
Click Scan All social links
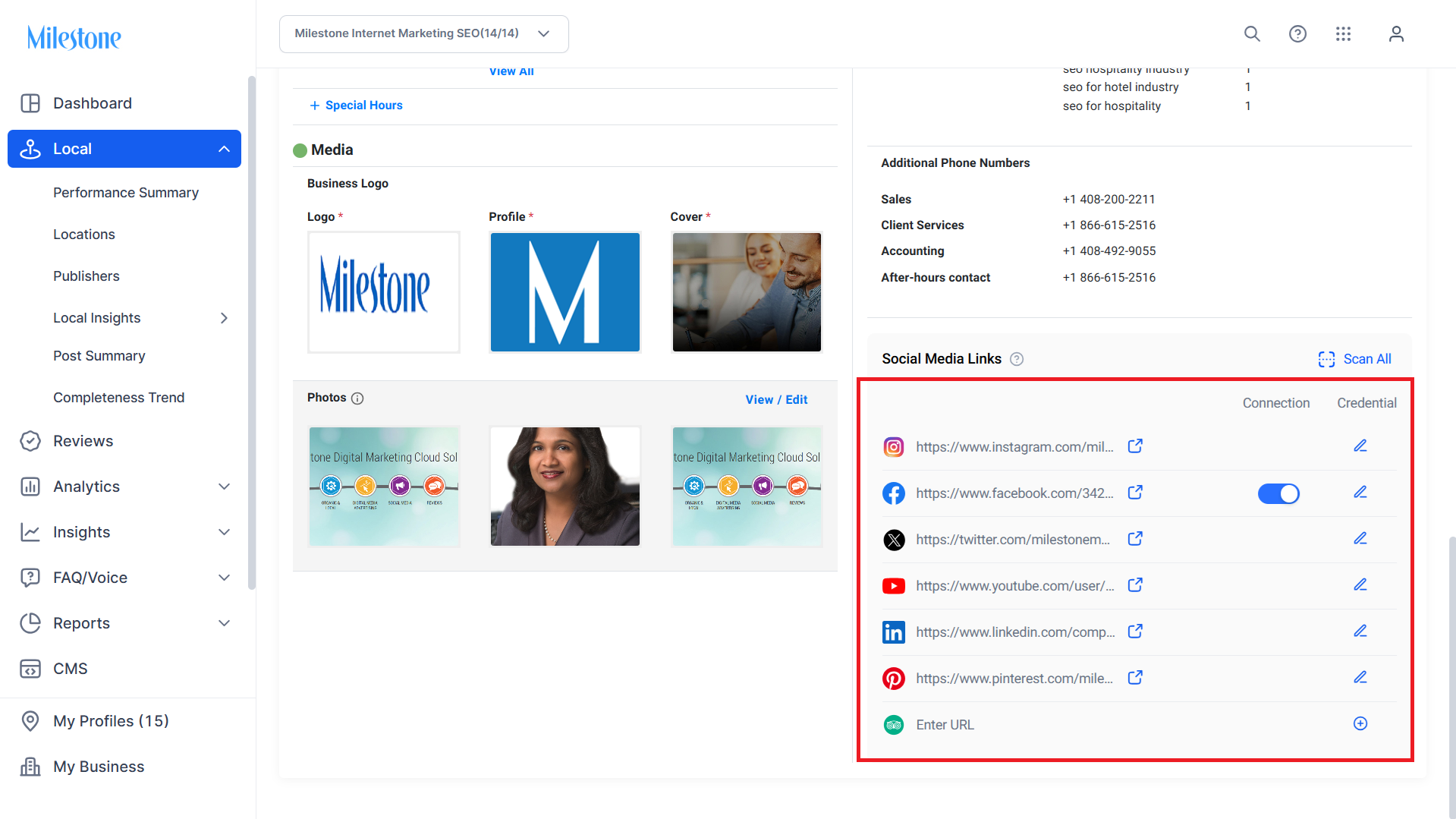click(x=1355, y=359)
